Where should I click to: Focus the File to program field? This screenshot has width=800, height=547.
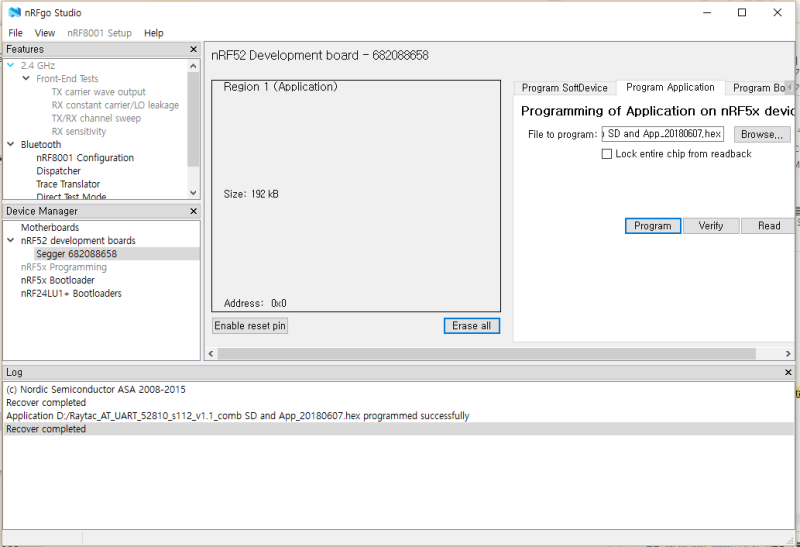[662, 134]
